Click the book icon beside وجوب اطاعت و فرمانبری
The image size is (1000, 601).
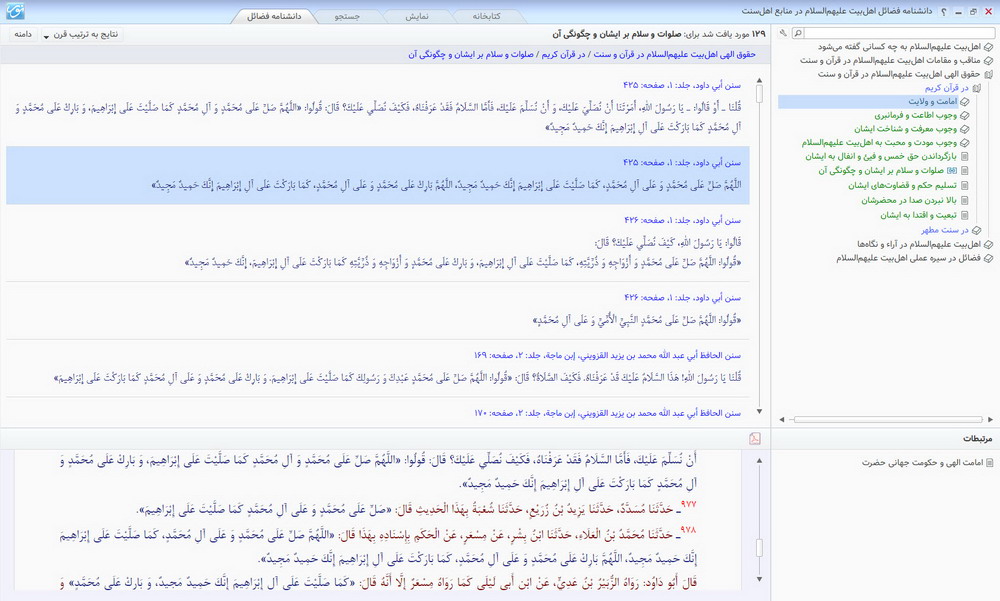(x=964, y=115)
